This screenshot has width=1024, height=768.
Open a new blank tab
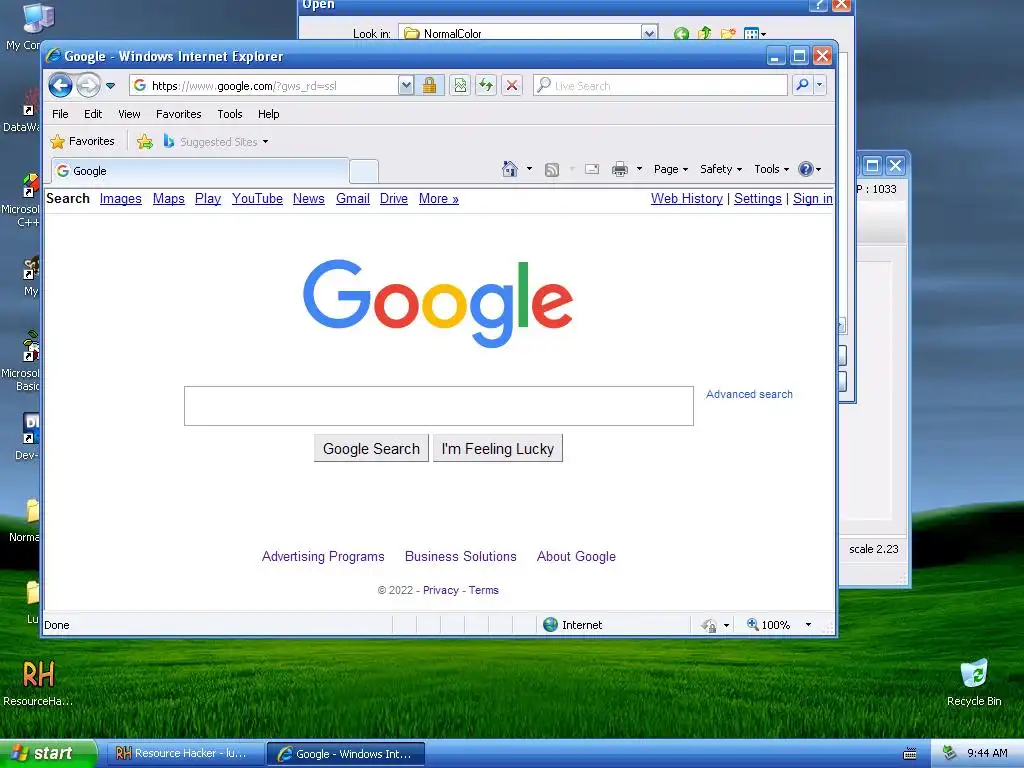click(364, 172)
